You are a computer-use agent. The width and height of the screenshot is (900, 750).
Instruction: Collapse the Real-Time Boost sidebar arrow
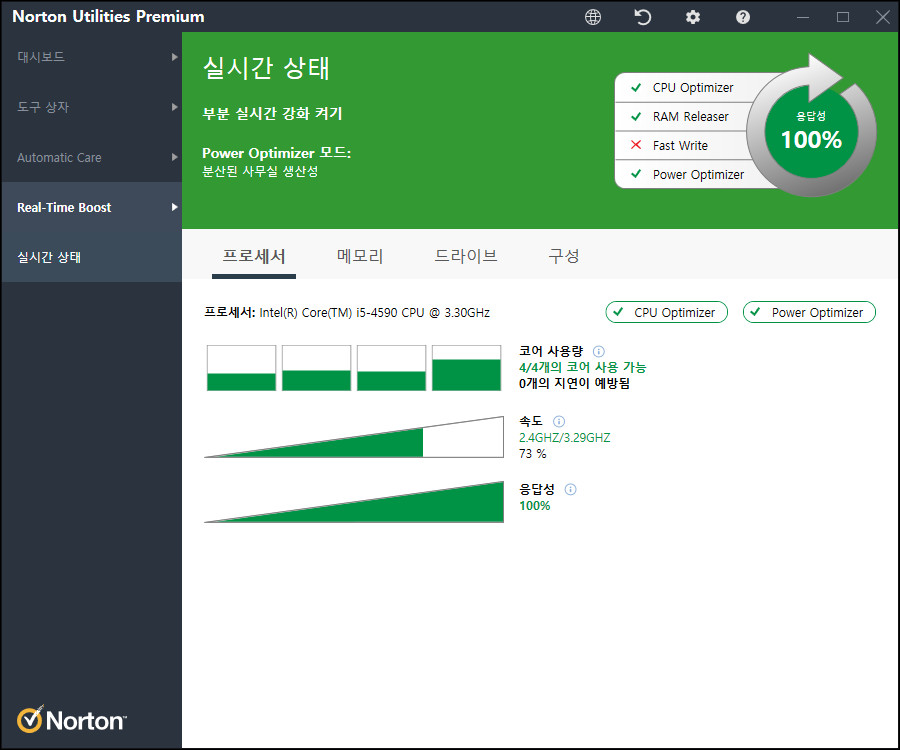click(x=174, y=207)
